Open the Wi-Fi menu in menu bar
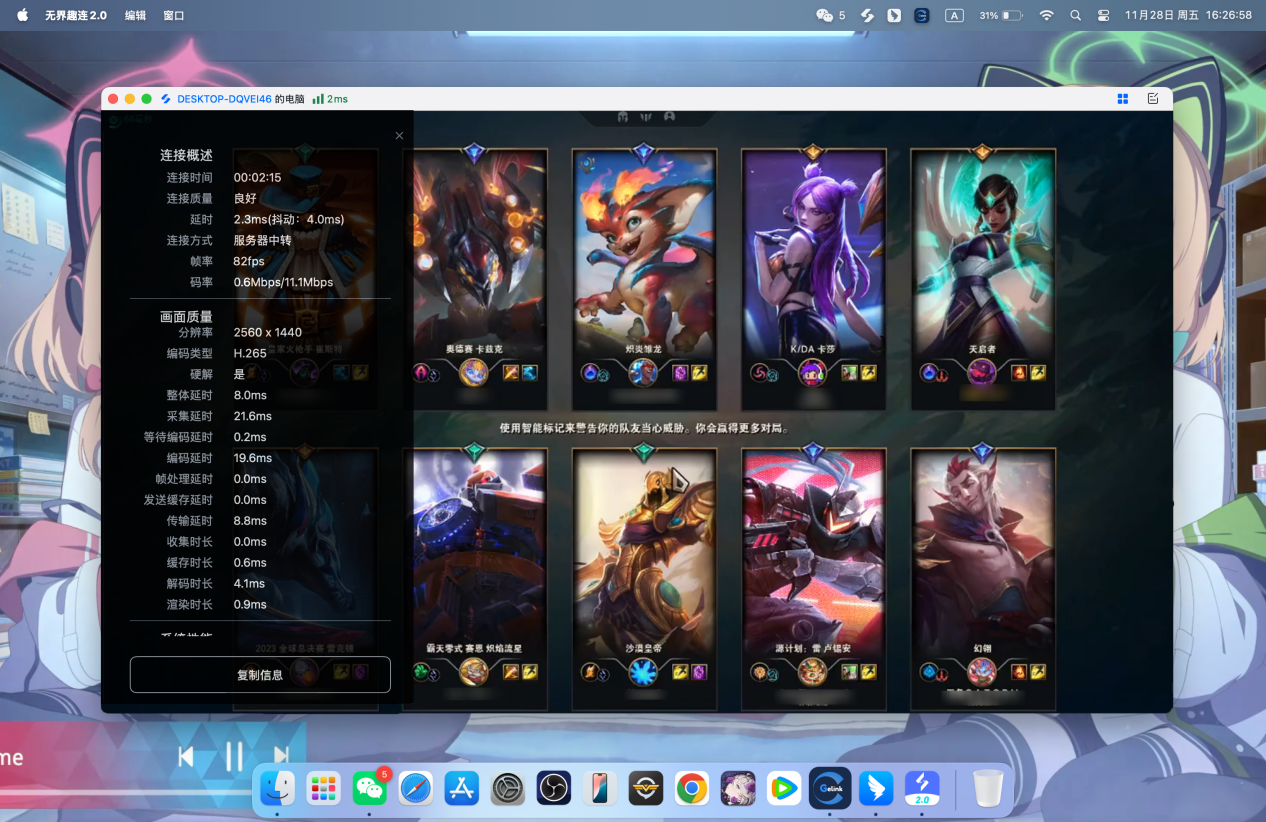 tap(1046, 16)
